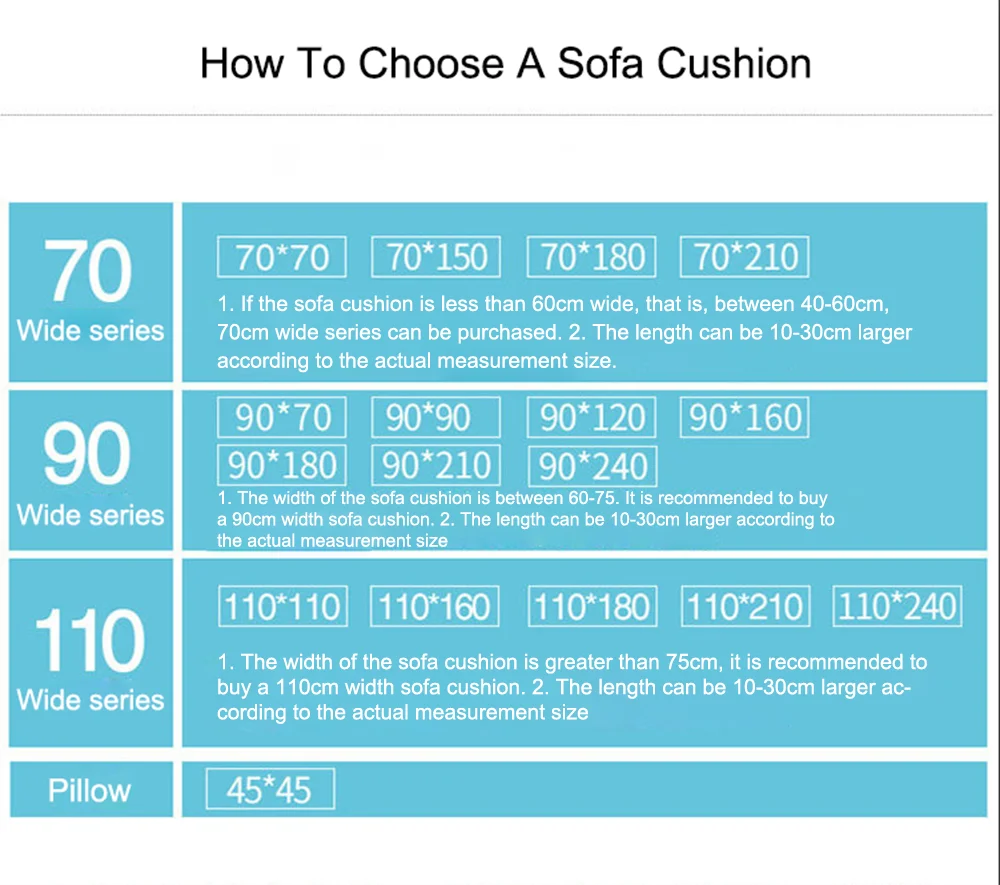The width and height of the screenshot is (1000, 885).
Task: Switch to the 110 Wide series label
Action: tap(90, 653)
